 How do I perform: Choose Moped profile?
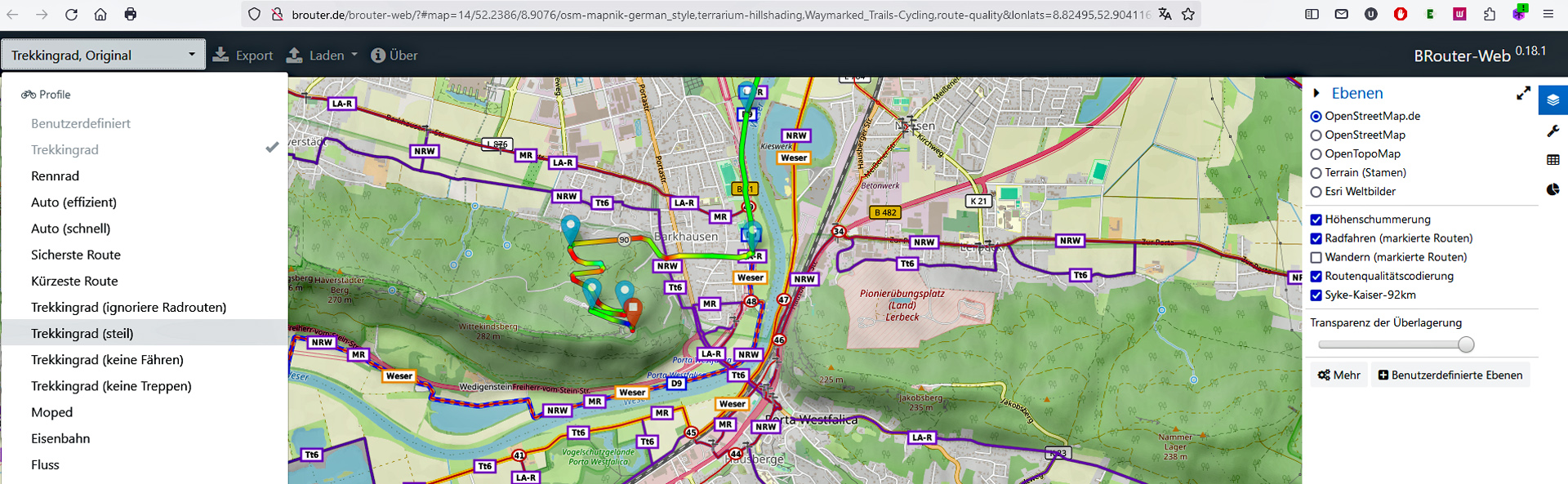pyautogui.click(x=145, y=411)
